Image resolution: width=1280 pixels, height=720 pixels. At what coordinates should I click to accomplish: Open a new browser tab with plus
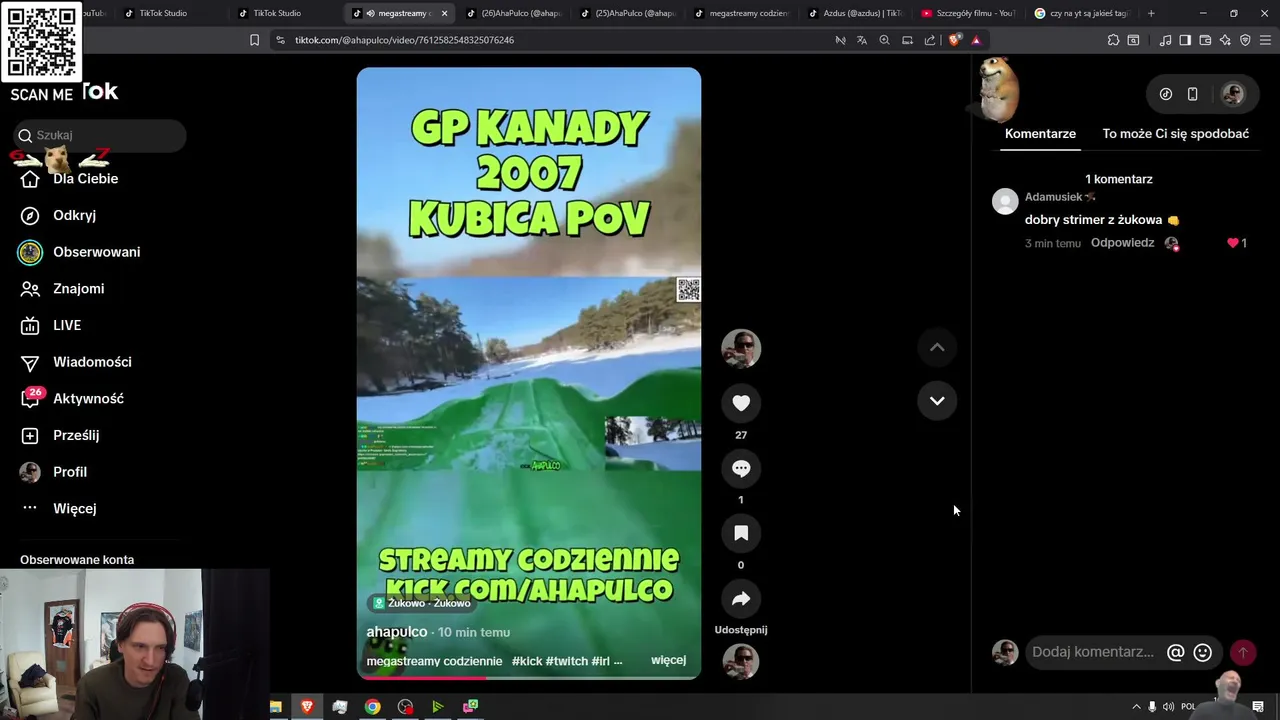[1151, 13]
